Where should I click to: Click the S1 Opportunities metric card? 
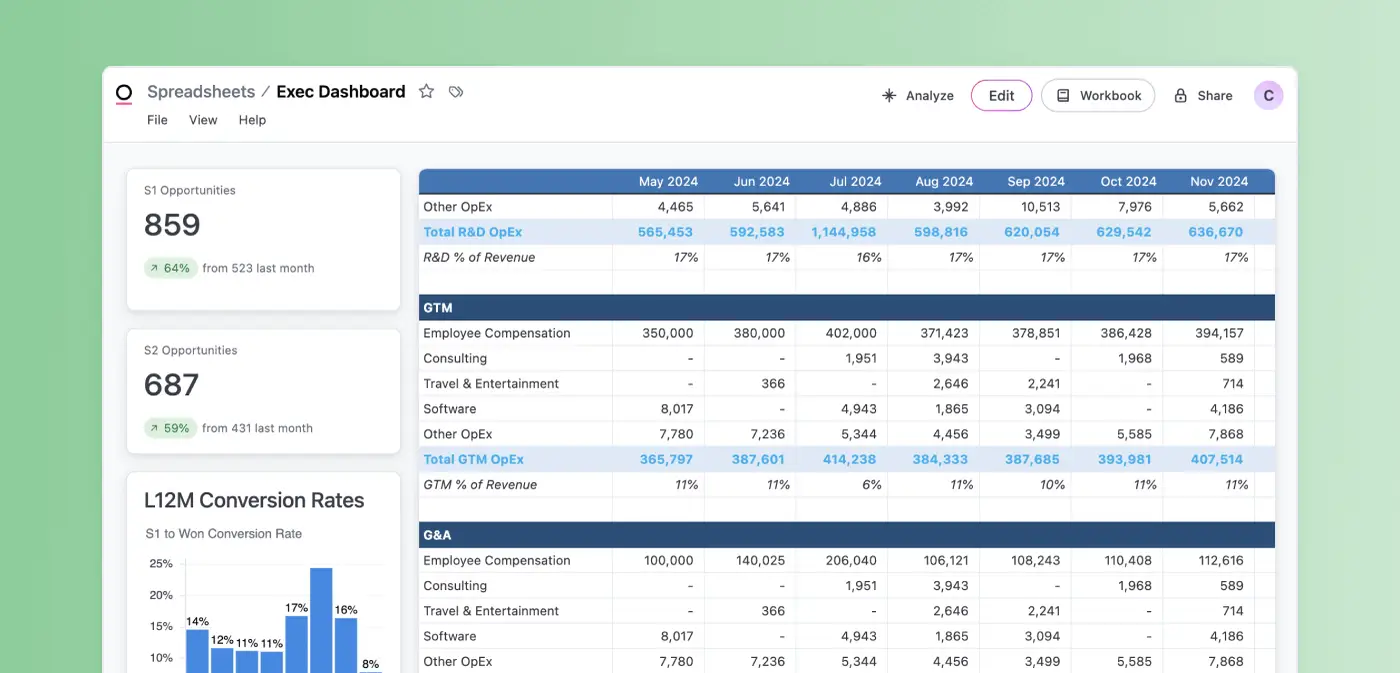coord(263,237)
